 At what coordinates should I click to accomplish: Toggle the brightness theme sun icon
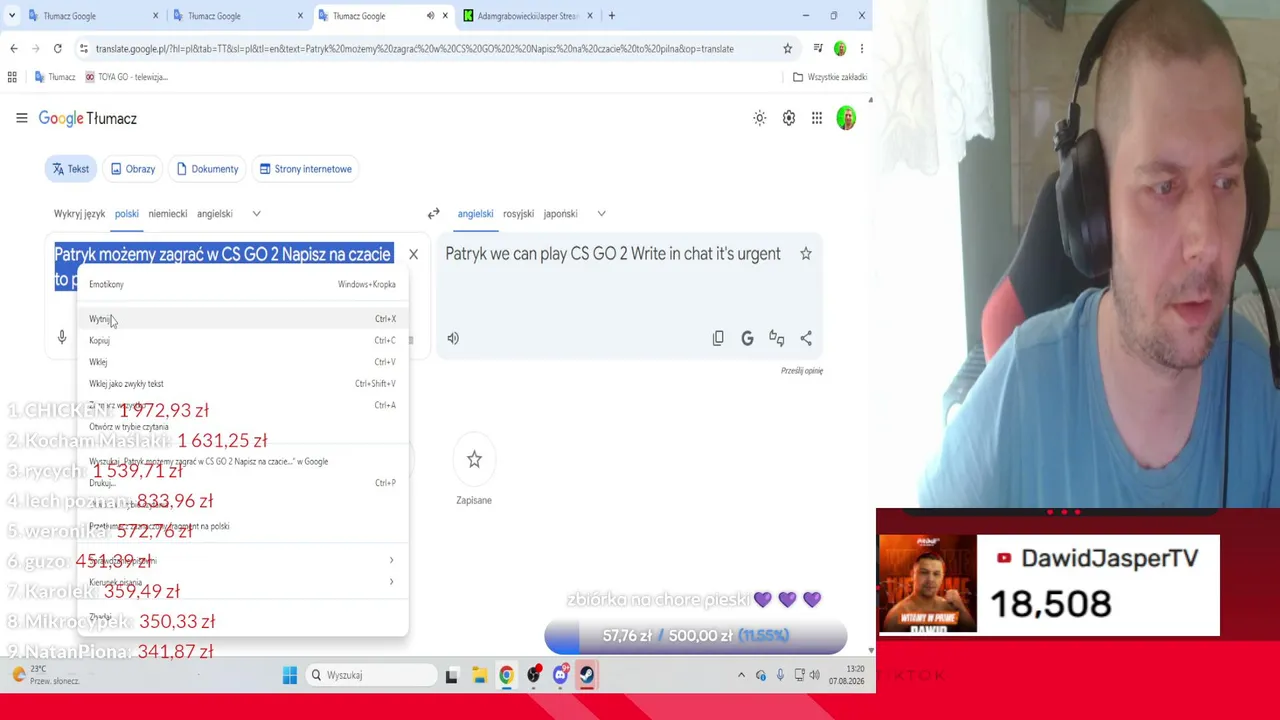760,118
